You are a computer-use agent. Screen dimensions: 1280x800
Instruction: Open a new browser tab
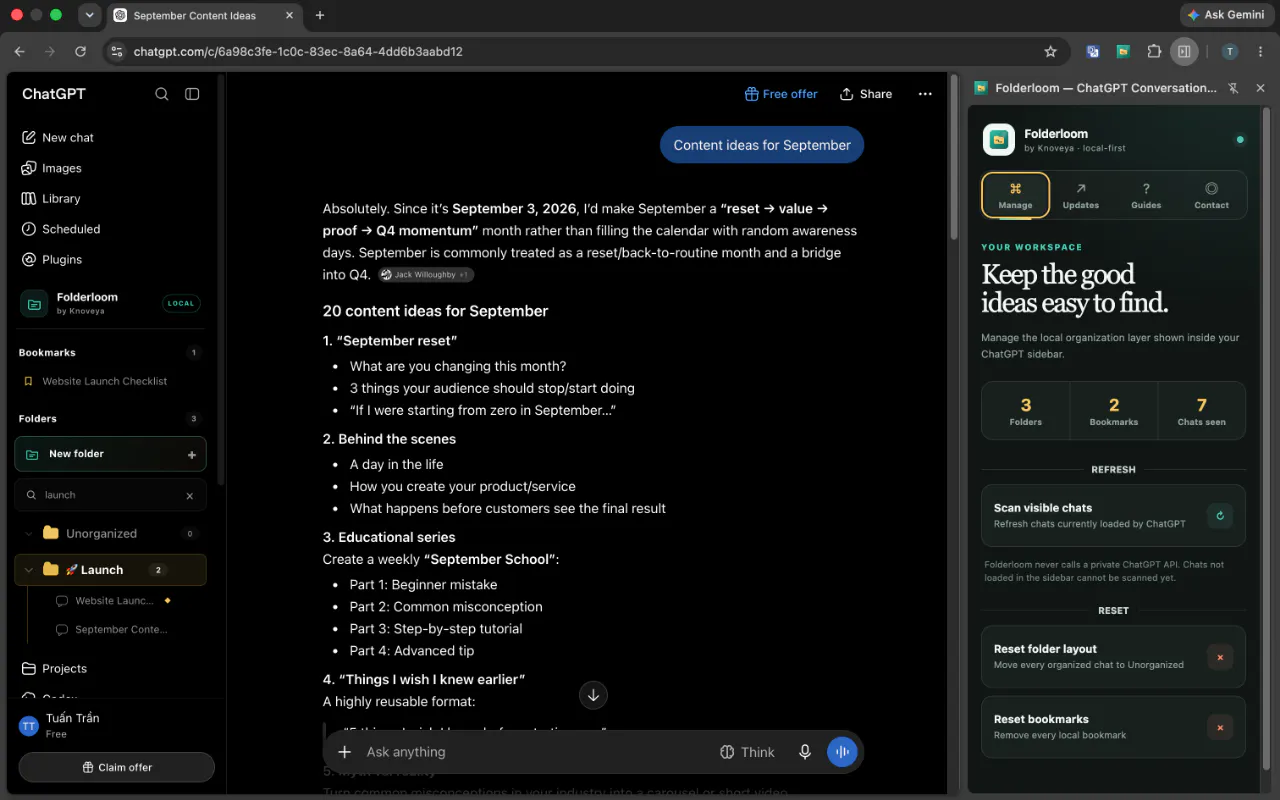(x=320, y=15)
